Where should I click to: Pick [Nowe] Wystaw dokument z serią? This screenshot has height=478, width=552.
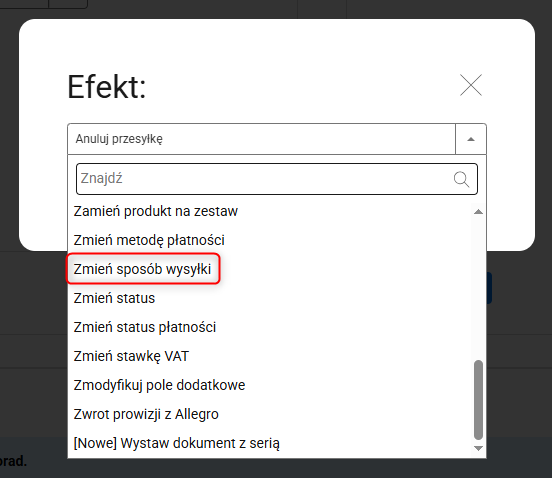pos(176,443)
